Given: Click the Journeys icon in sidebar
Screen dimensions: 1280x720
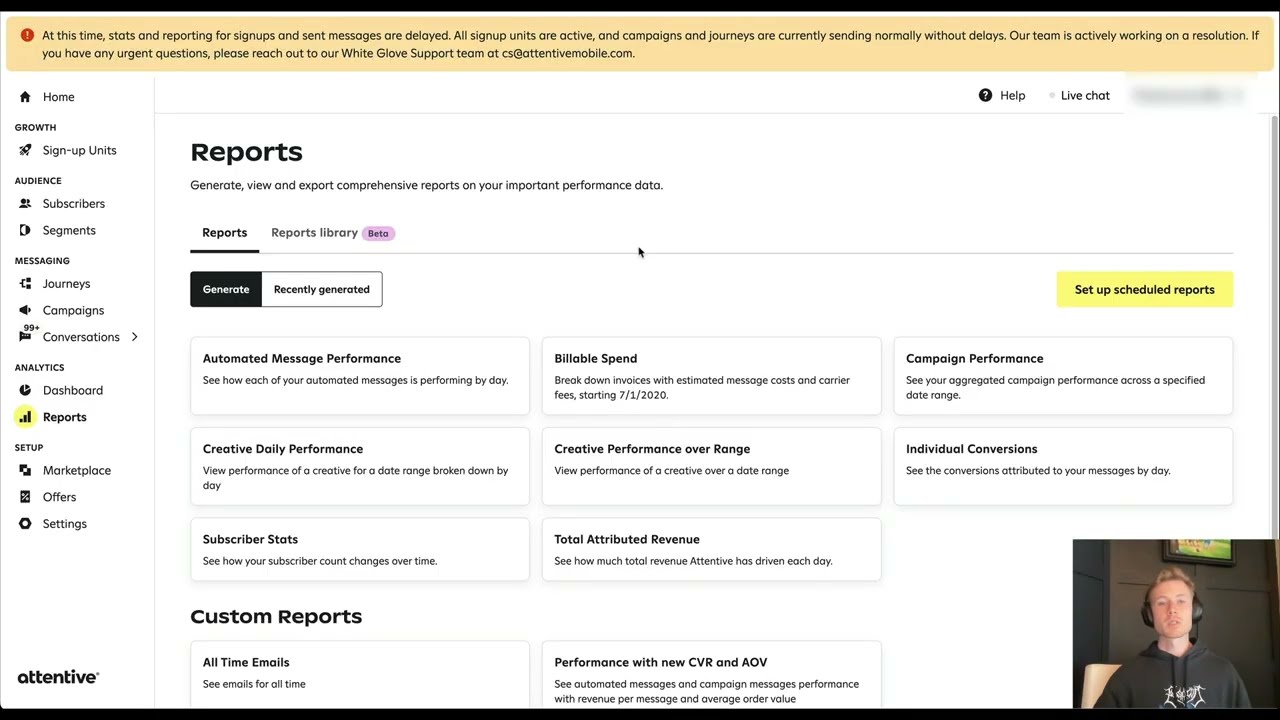Looking at the screenshot, I should pyautogui.click(x=25, y=284).
